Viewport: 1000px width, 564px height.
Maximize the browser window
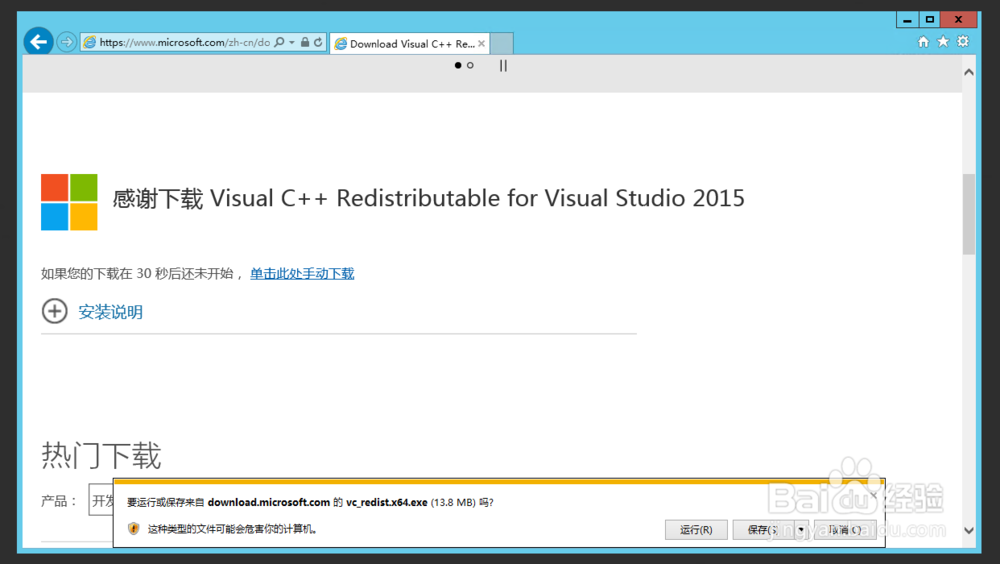pyautogui.click(x=929, y=20)
